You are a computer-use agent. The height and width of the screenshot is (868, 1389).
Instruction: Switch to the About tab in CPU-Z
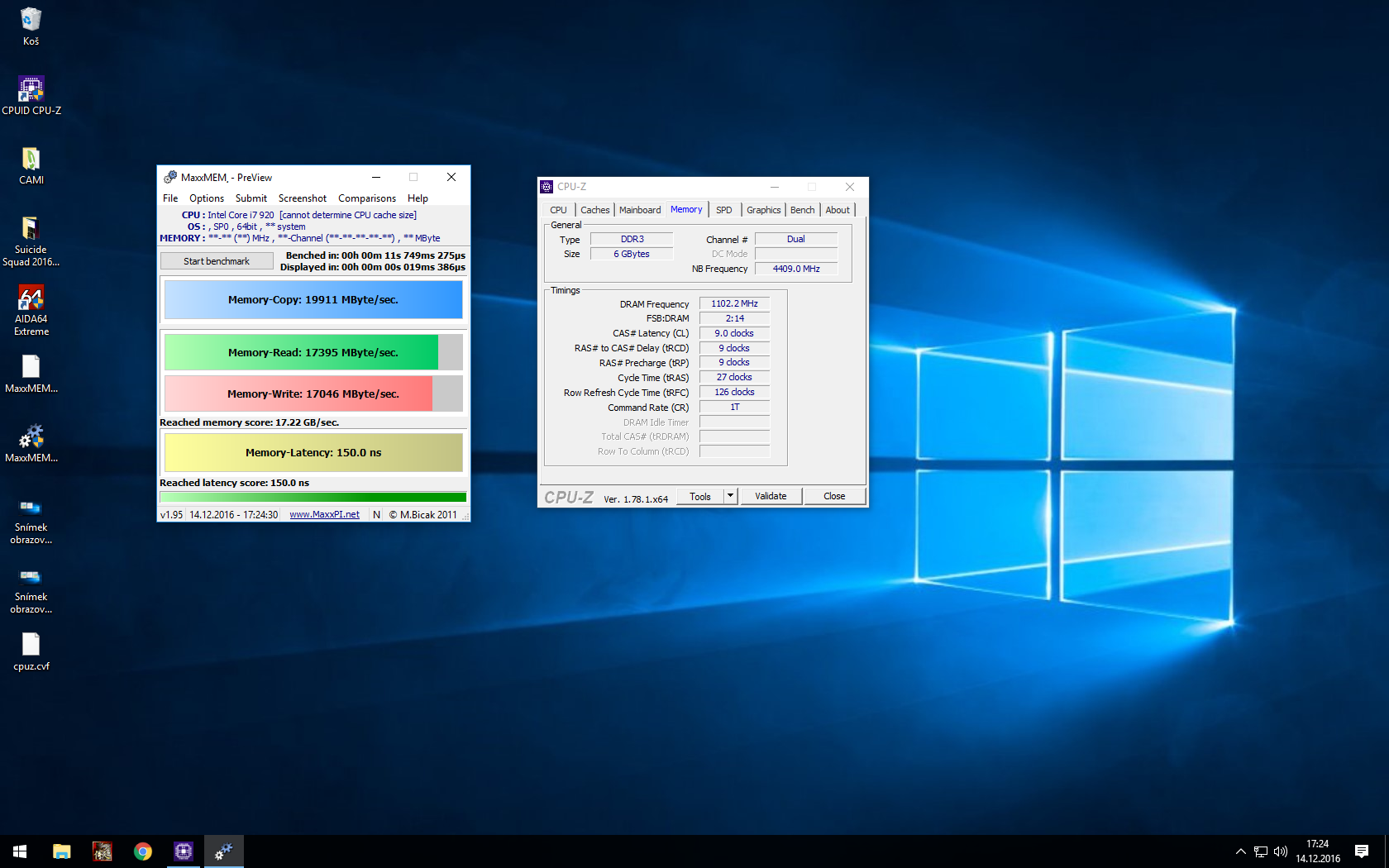pyautogui.click(x=838, y=210)
